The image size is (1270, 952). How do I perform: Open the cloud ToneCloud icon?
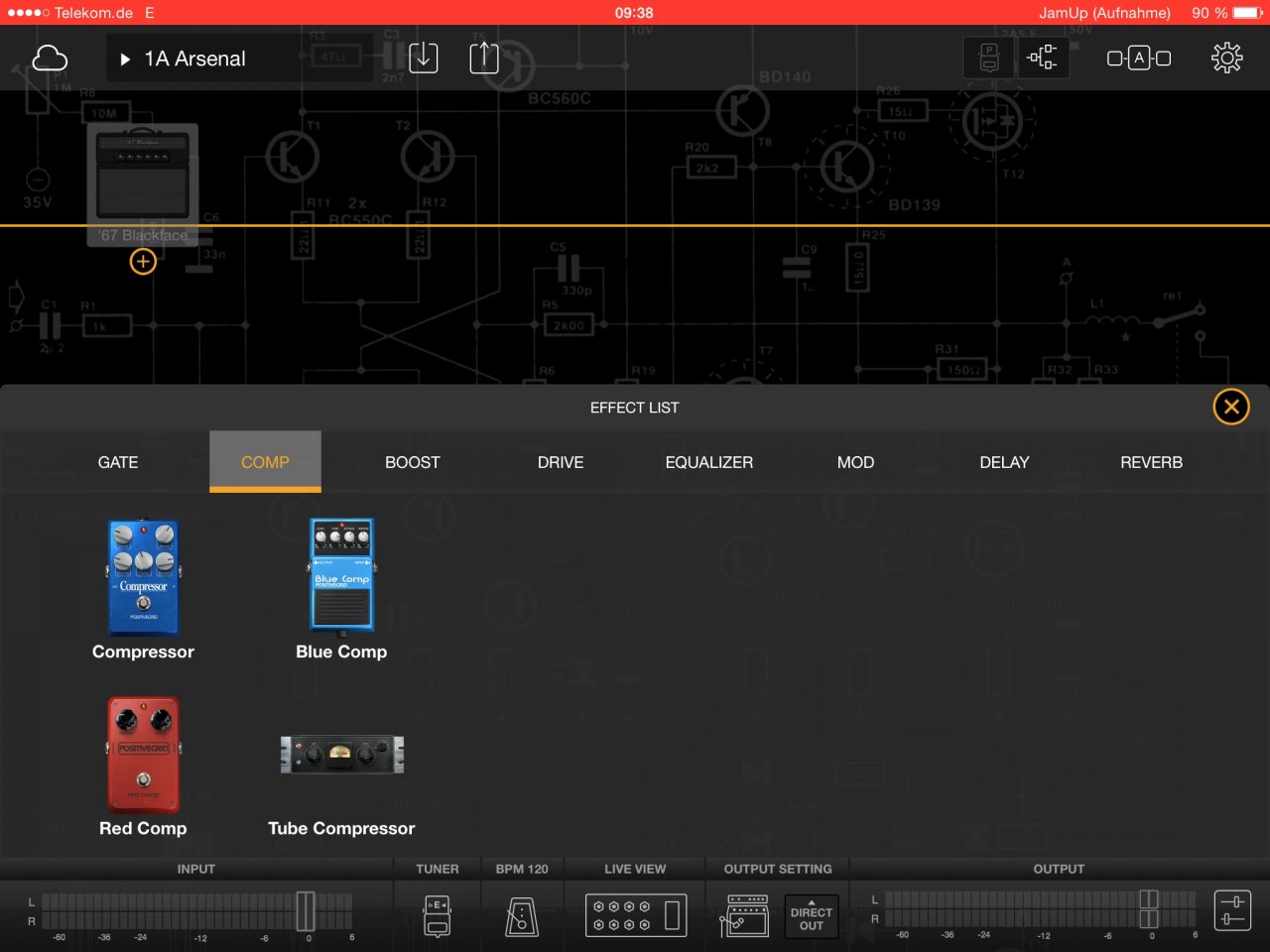pyautogui.click(x=50, y=59)
